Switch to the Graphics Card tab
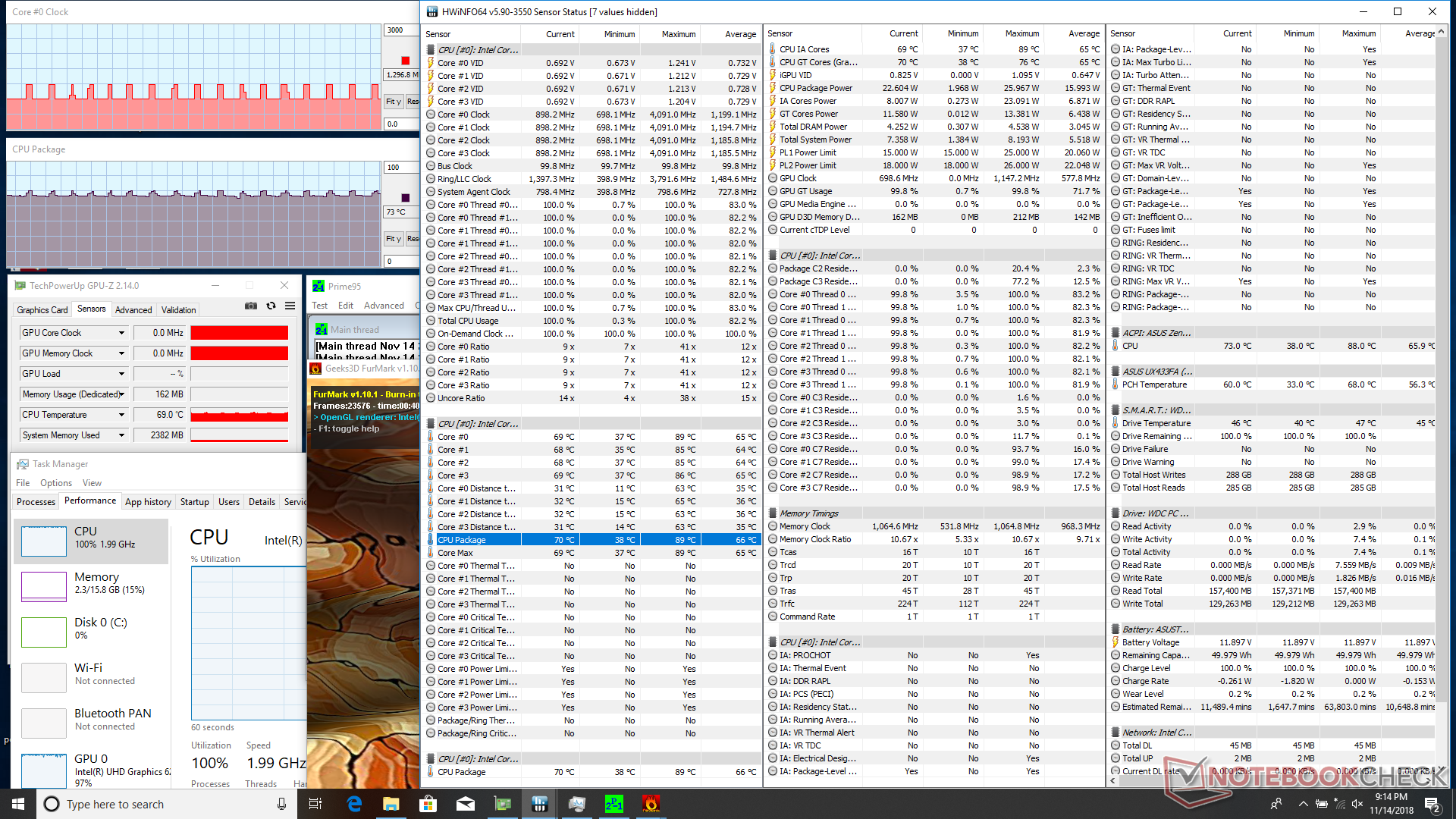 [x=42, y=309]
